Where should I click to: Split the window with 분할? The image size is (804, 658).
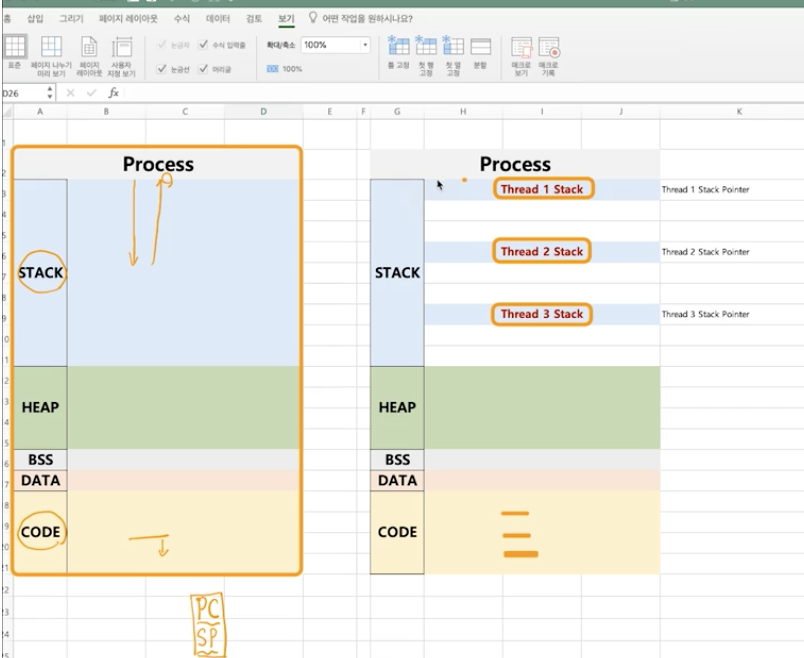pyautogui.click(x=480, y=52)
